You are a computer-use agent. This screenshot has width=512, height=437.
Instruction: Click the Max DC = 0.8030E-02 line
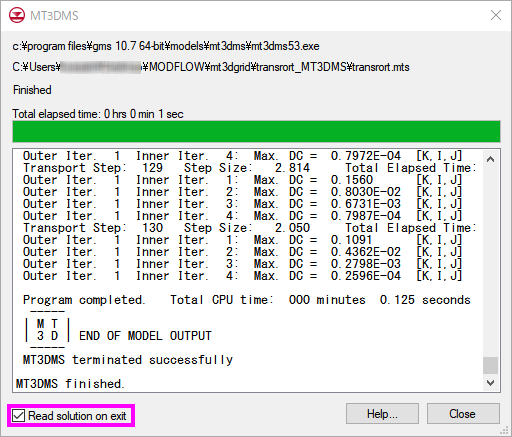coord(242,192)
